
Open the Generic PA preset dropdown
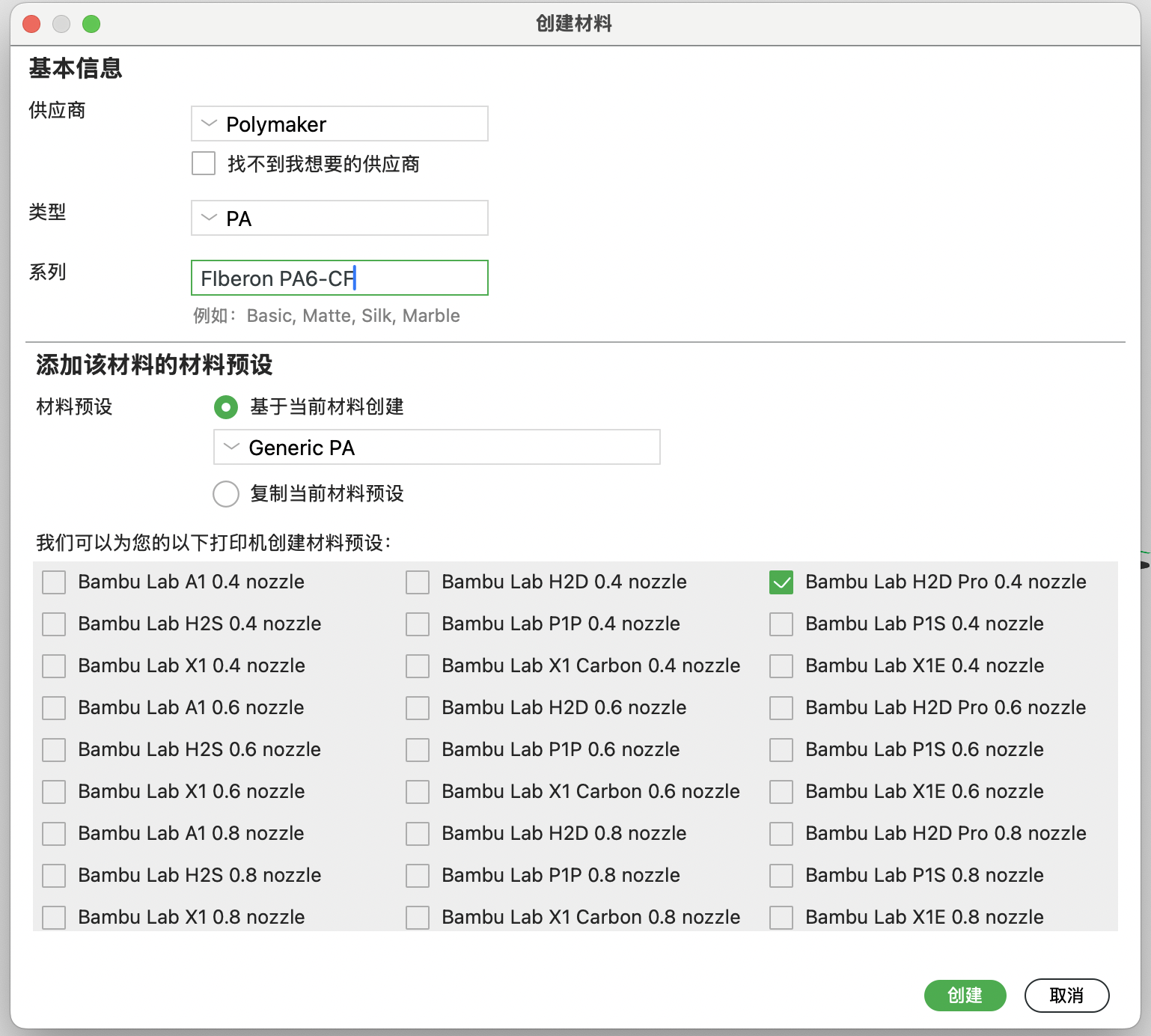click(x=436, y=447)
